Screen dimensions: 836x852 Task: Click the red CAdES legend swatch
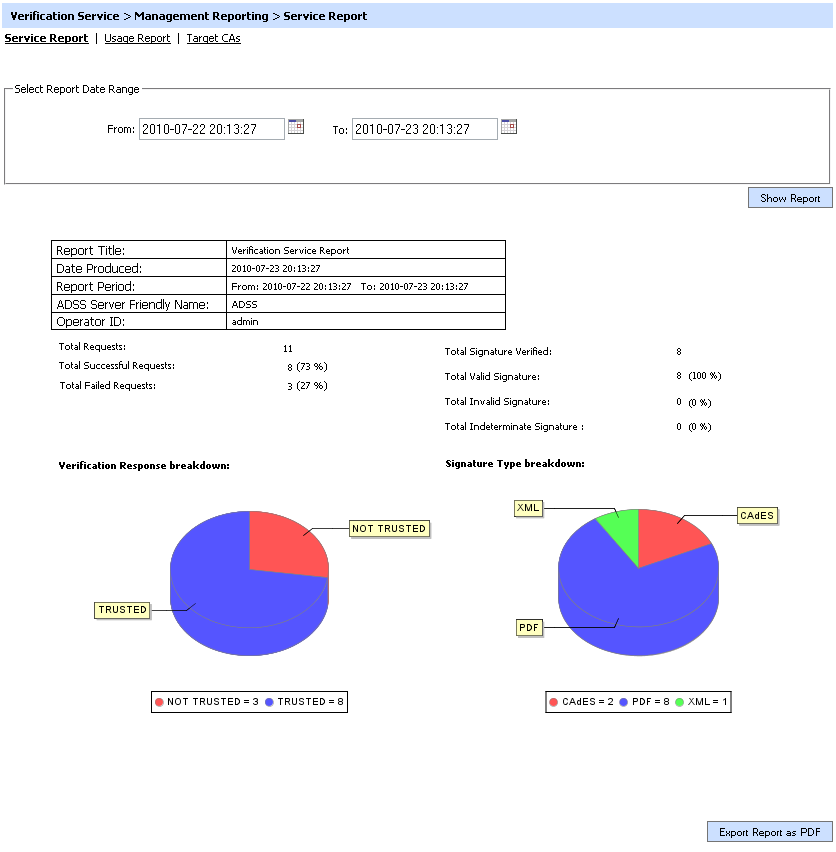[554, 702]
